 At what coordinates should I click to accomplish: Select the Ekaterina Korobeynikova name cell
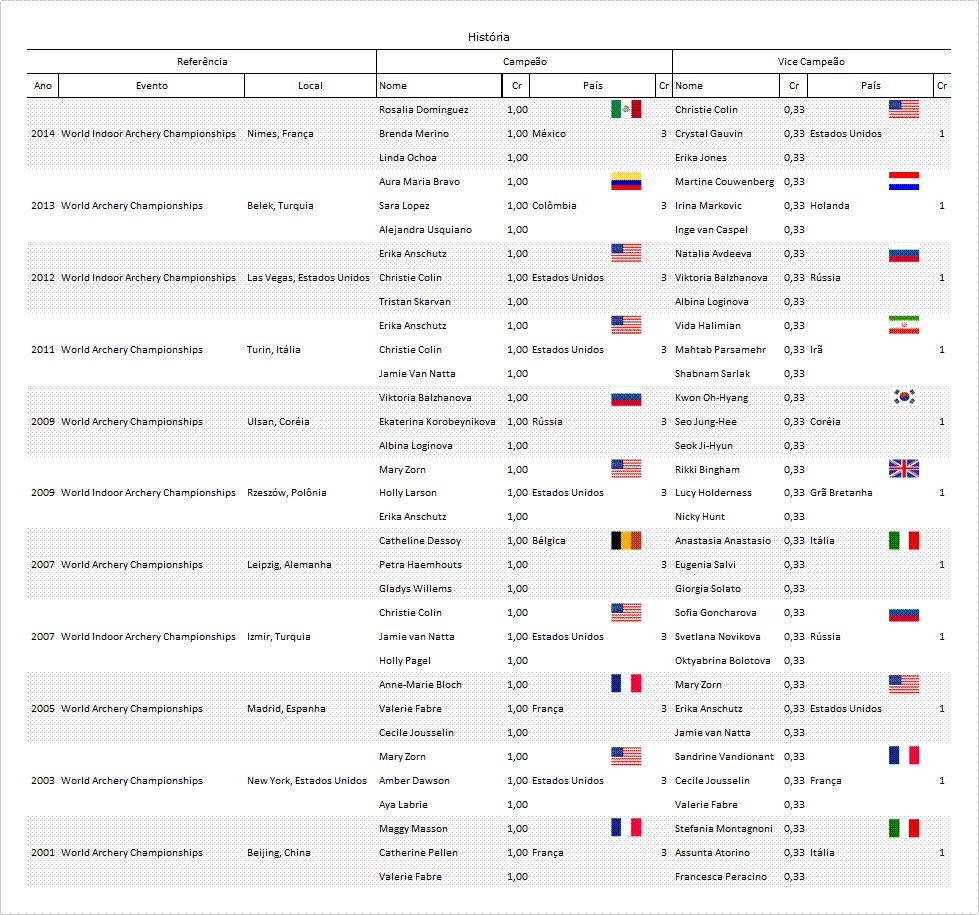click(437, 422)
